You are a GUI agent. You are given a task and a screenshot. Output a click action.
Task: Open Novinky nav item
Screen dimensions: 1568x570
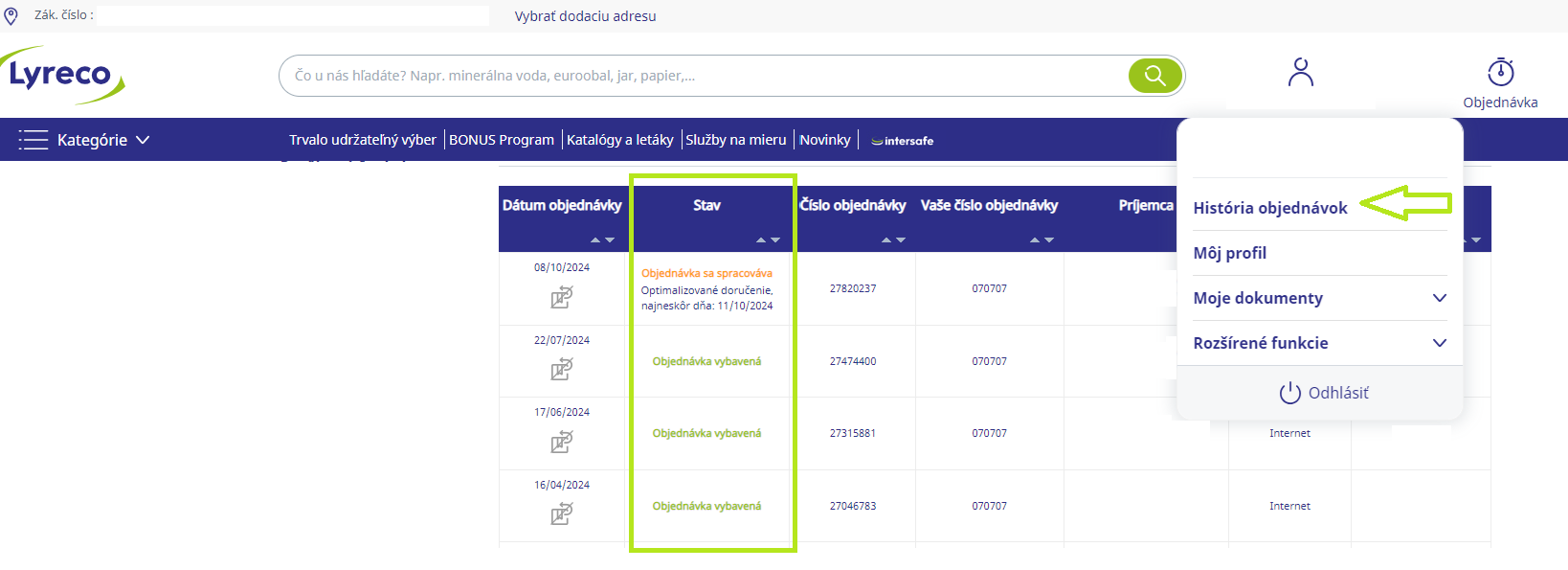[x=825, y=140]
